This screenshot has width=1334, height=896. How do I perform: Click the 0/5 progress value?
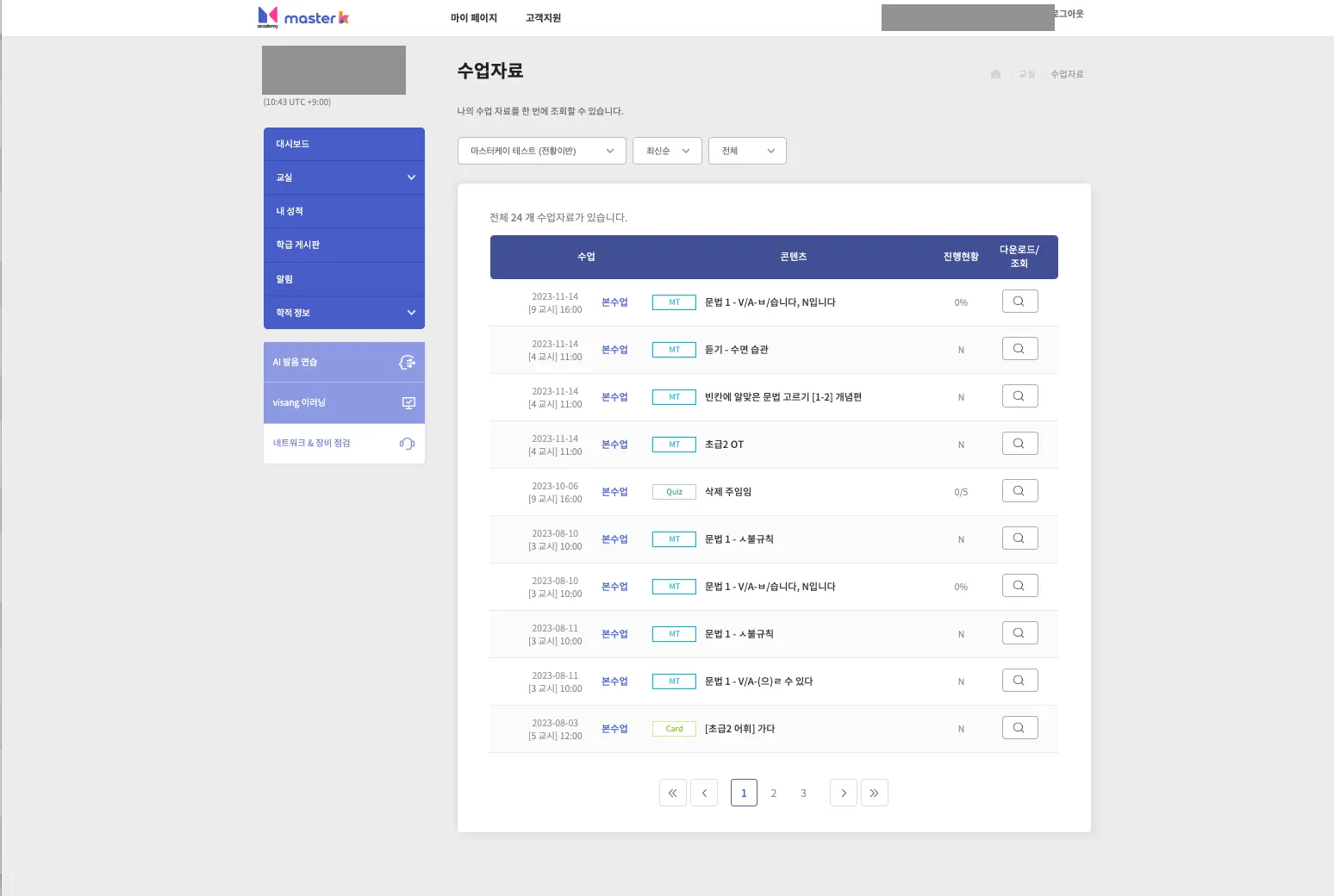point(961,493)
